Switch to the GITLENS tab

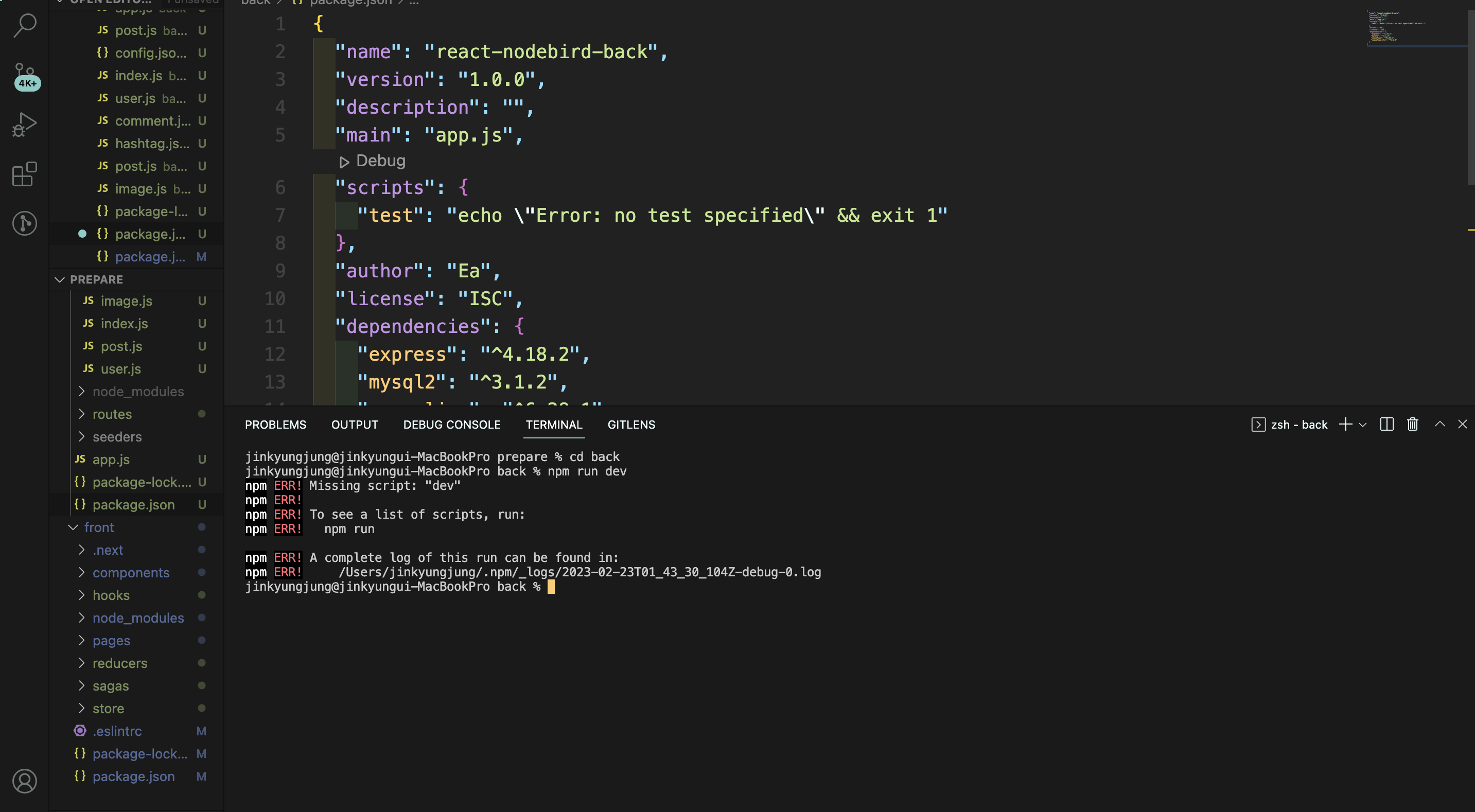631,425
